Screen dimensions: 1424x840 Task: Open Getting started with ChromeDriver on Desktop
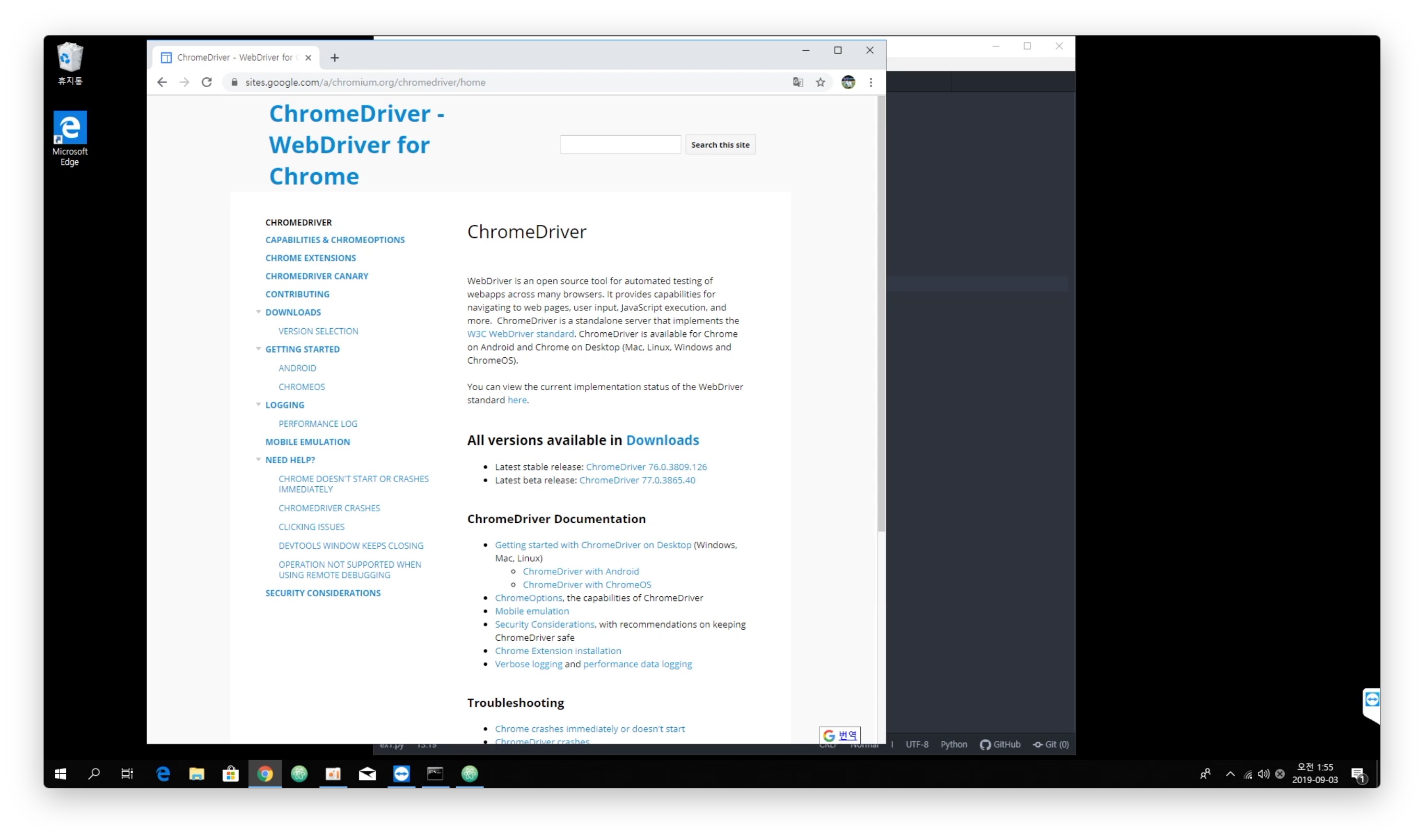[x=593, y=545]
